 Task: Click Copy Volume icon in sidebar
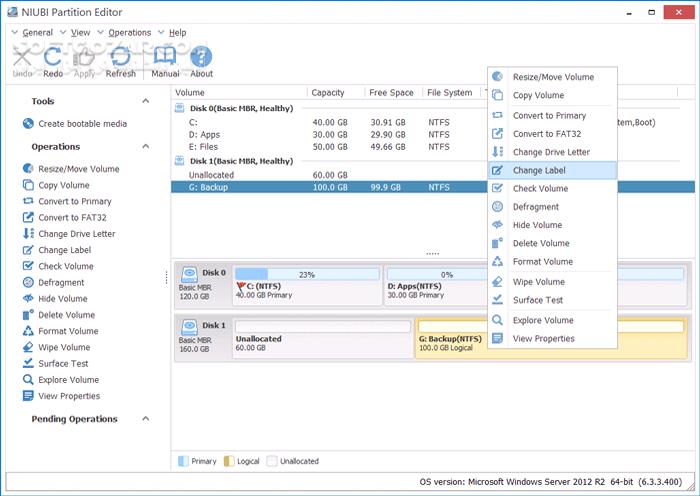(x=28, y=185)
